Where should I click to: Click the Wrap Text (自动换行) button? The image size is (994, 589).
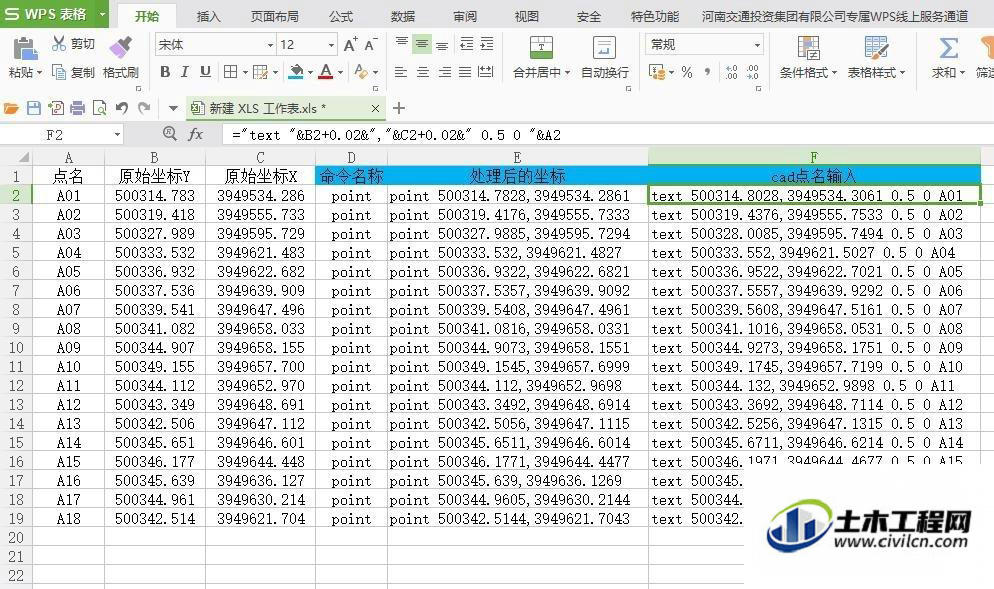[605, 57]
